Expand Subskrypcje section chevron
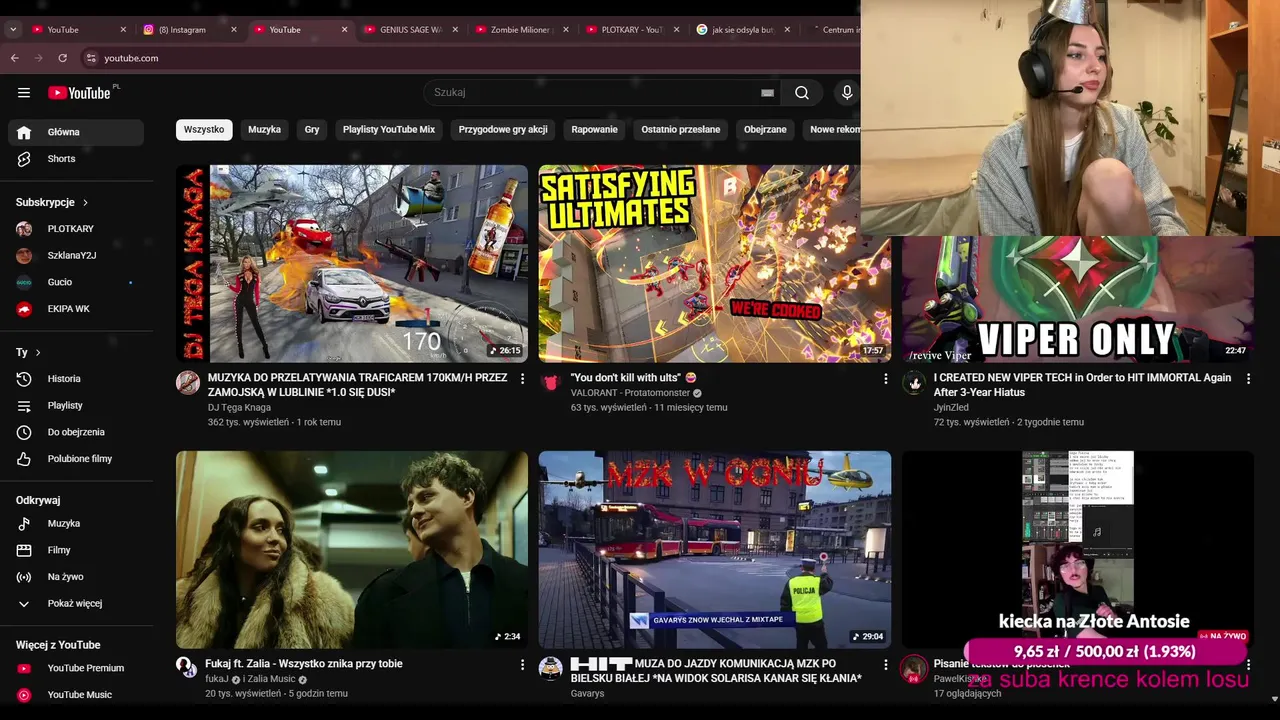The height and width of the screenshot is (720, 1280). click(x=85, y=203)
